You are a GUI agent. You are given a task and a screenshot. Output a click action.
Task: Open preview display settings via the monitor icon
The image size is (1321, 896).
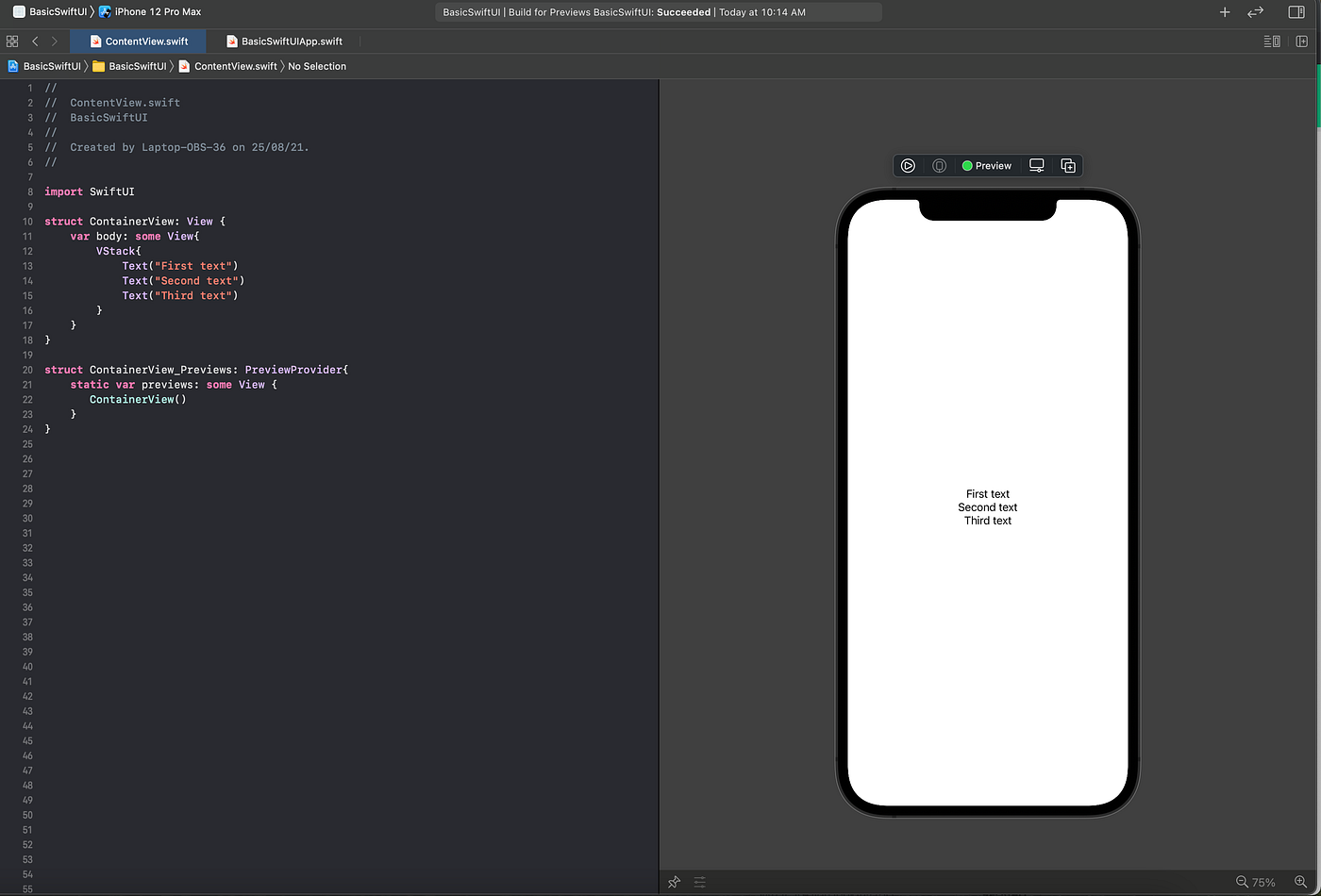coord(1036,165)
